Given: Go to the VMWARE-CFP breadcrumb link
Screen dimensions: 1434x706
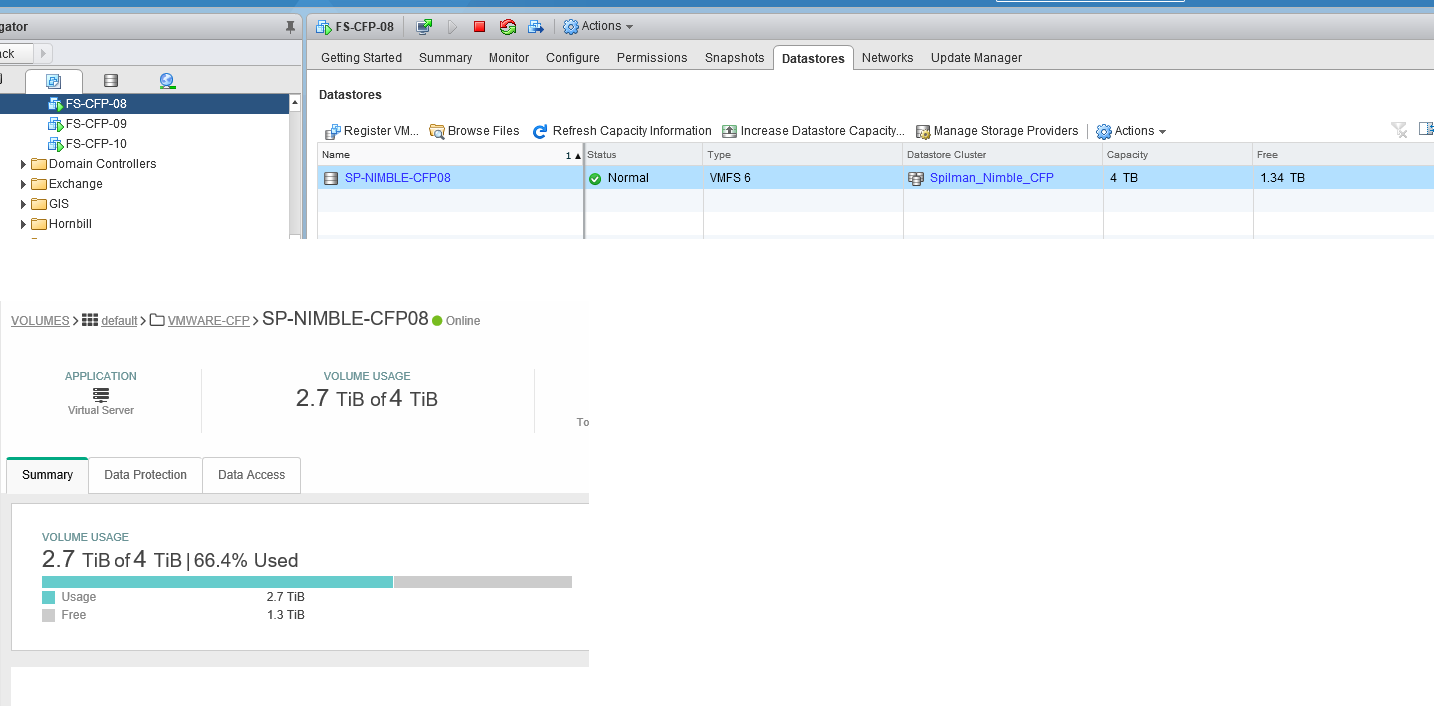Looking at the screenshot, I should 209,321.
